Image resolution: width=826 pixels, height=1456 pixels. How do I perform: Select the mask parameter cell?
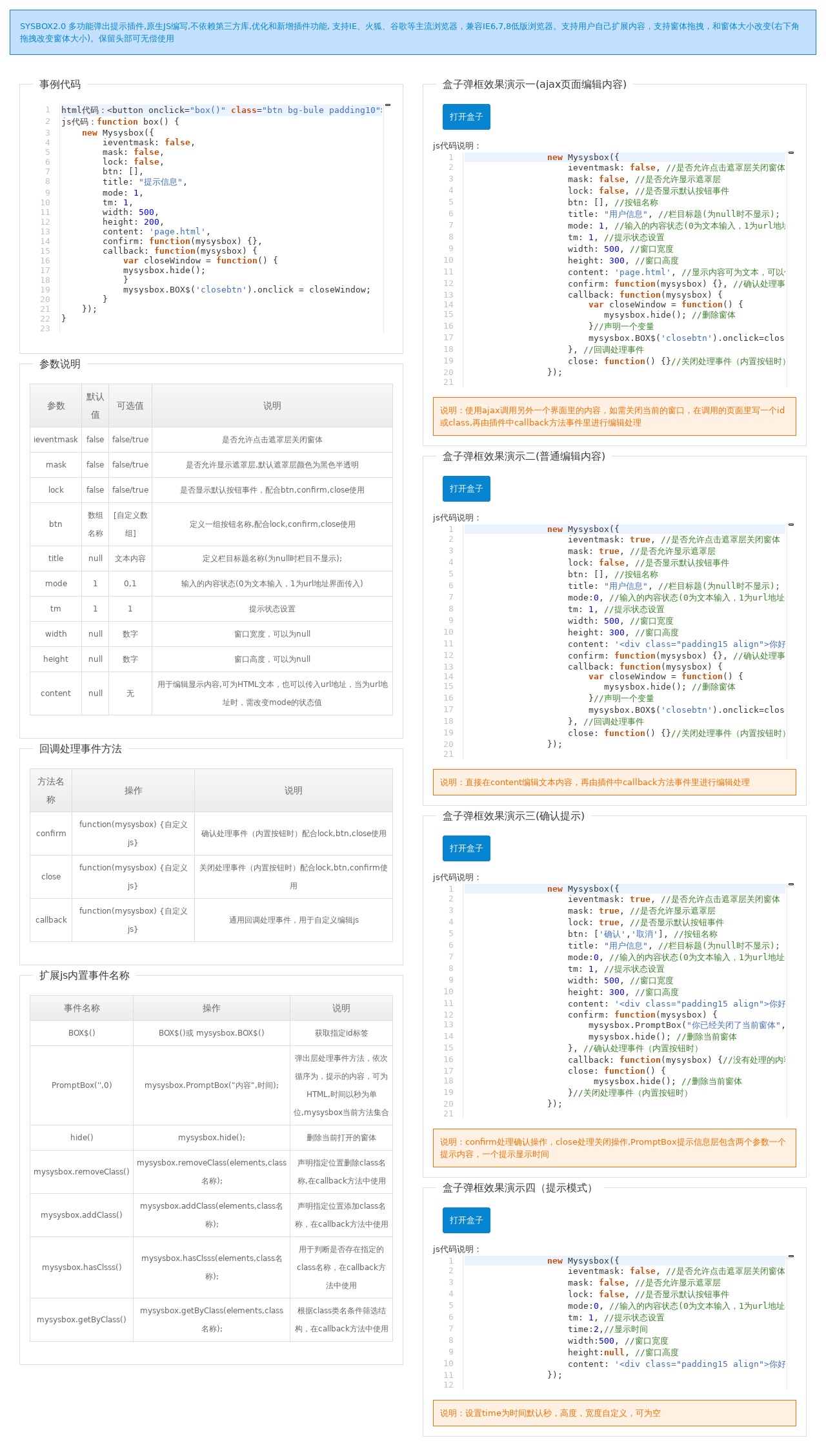coord(55,465)
